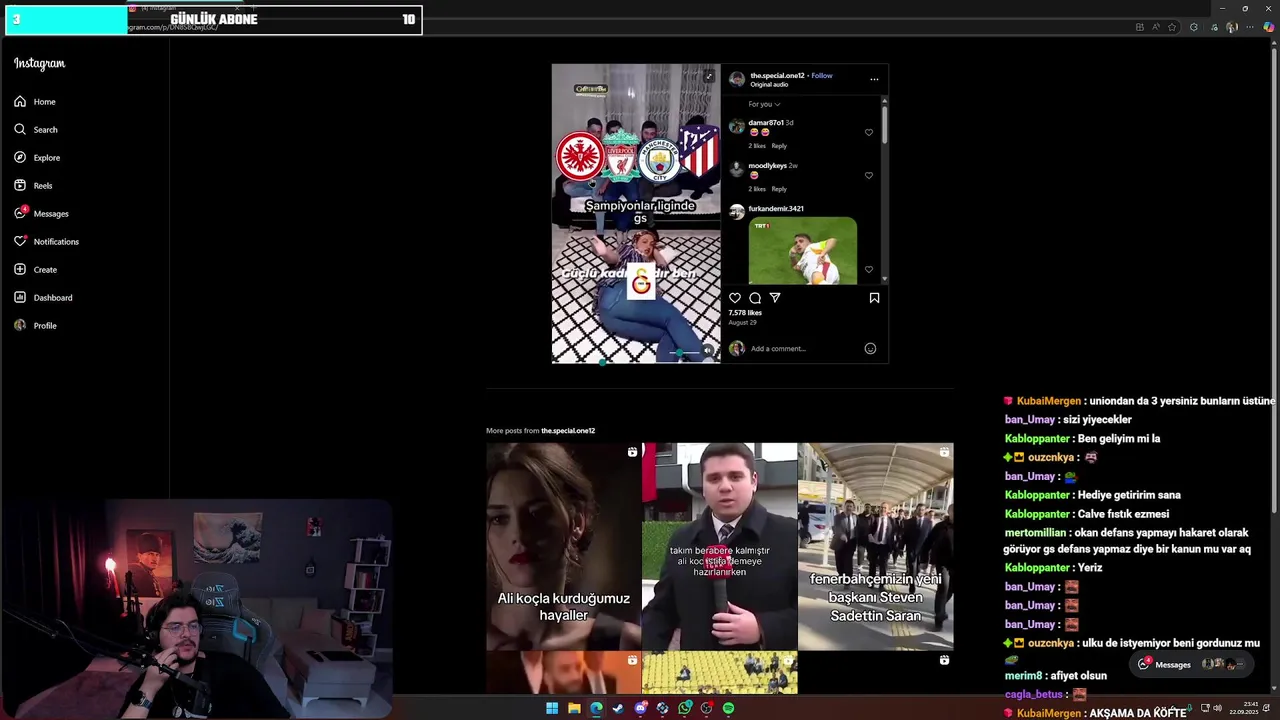Open Messages in Instagram sidebar
This screenshot has width=1280, height=720.
point(41,214)
